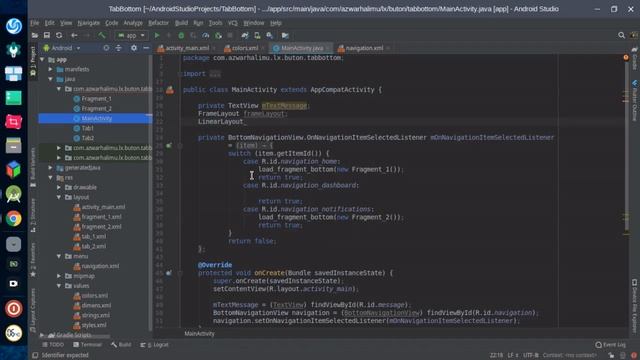Click Attach debugger to process icon
The width and height of the screenshot is (640, 360).
tap(218, 36)
